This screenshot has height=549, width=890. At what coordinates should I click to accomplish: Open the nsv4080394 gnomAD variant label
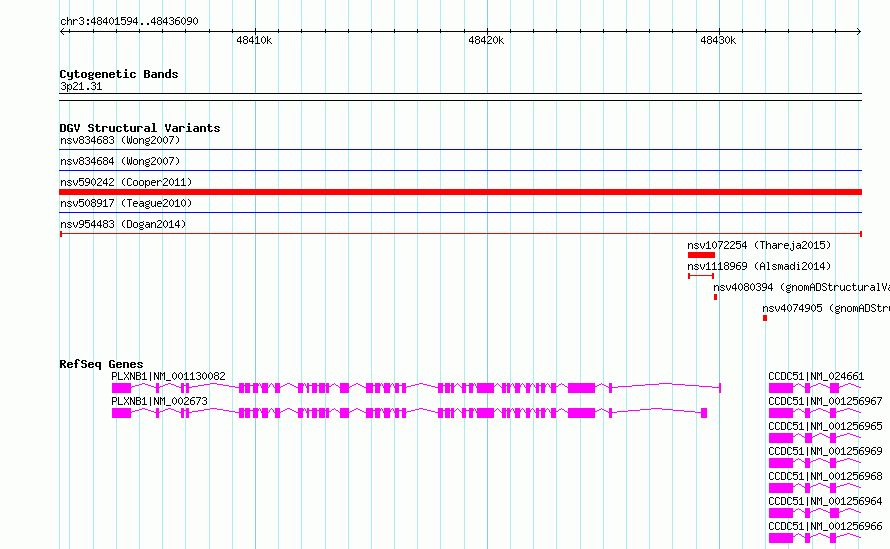(801, 287)
